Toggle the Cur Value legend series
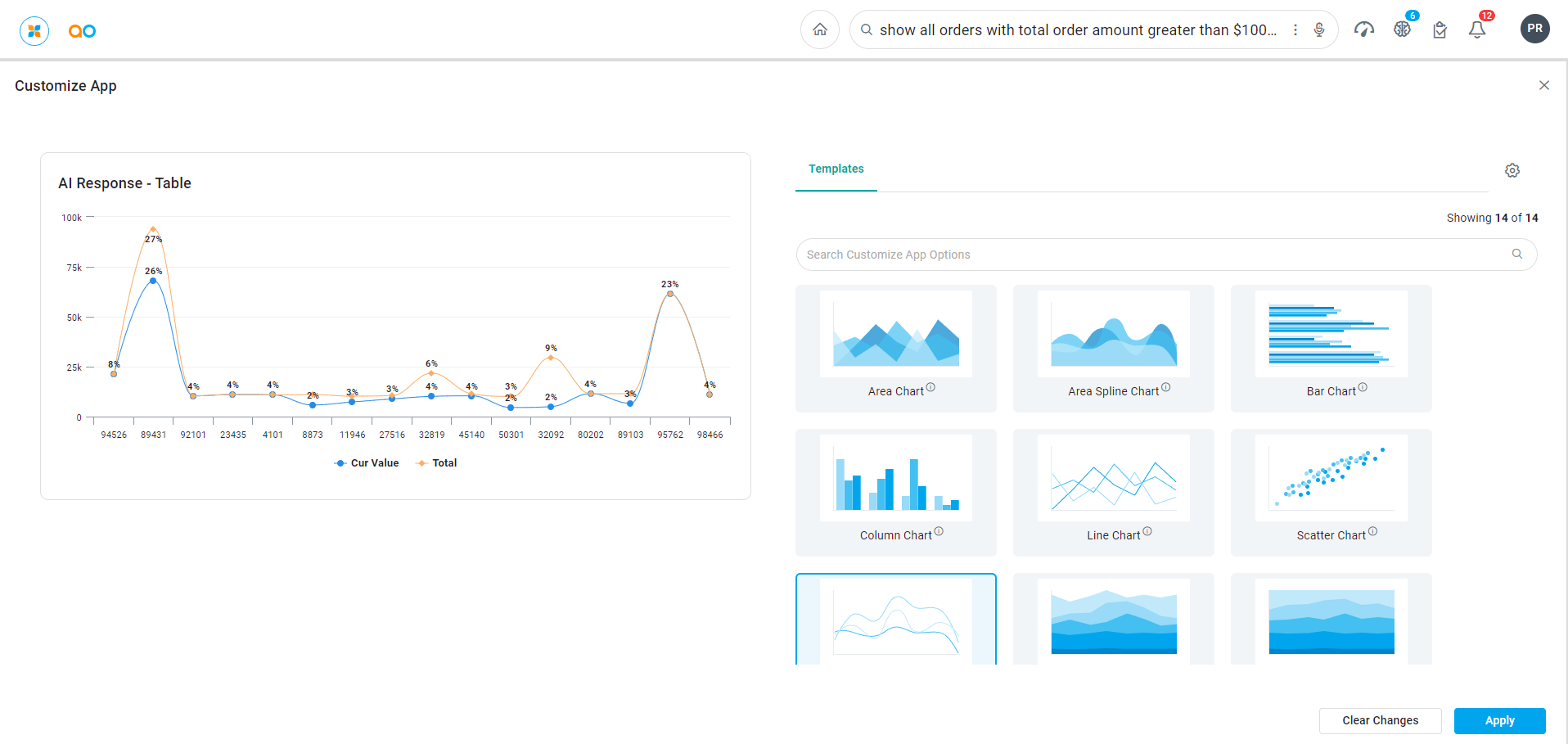This screenshot has width=1568, height=744. (367, 463)
